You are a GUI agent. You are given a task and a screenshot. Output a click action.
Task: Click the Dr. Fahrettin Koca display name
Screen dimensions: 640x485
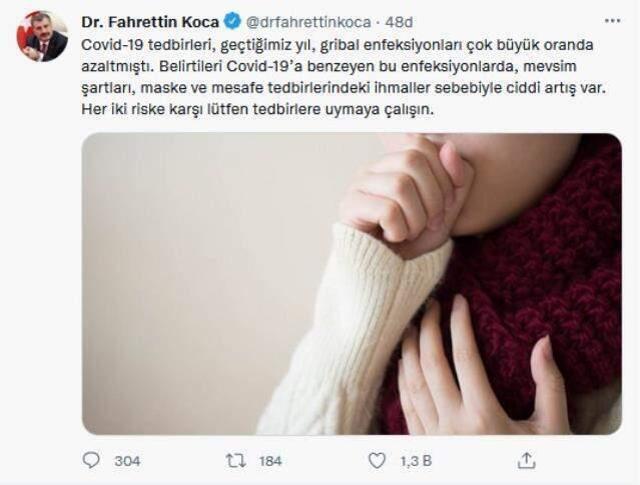coord(152,19)
